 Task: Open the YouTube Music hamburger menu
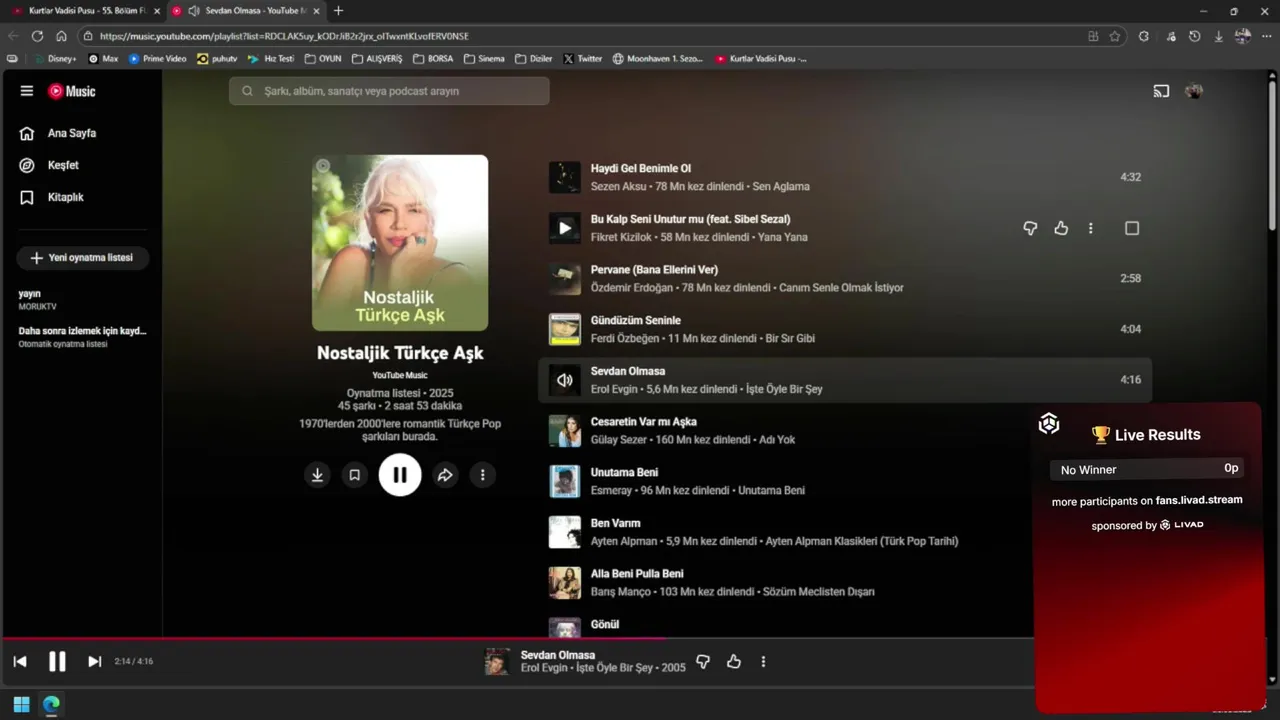point(27,91)
